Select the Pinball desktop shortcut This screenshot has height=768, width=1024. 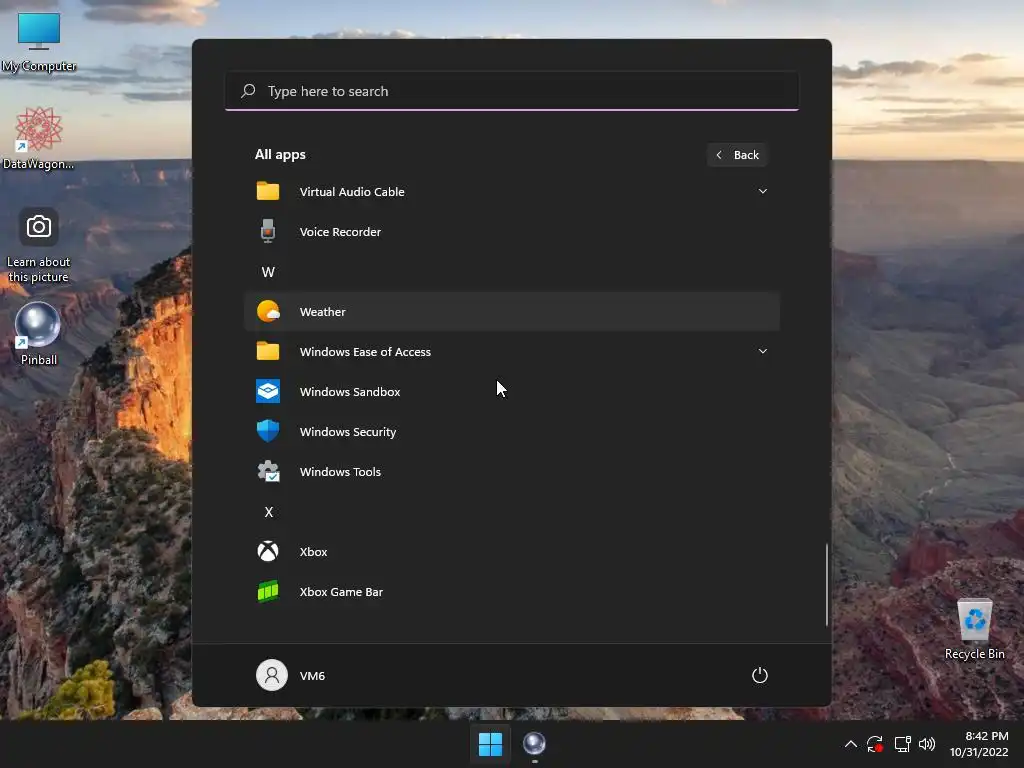39,334
